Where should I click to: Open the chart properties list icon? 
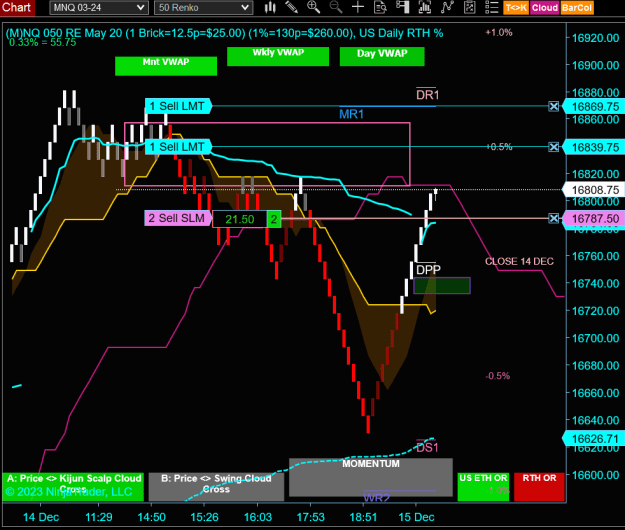point(492,7)
